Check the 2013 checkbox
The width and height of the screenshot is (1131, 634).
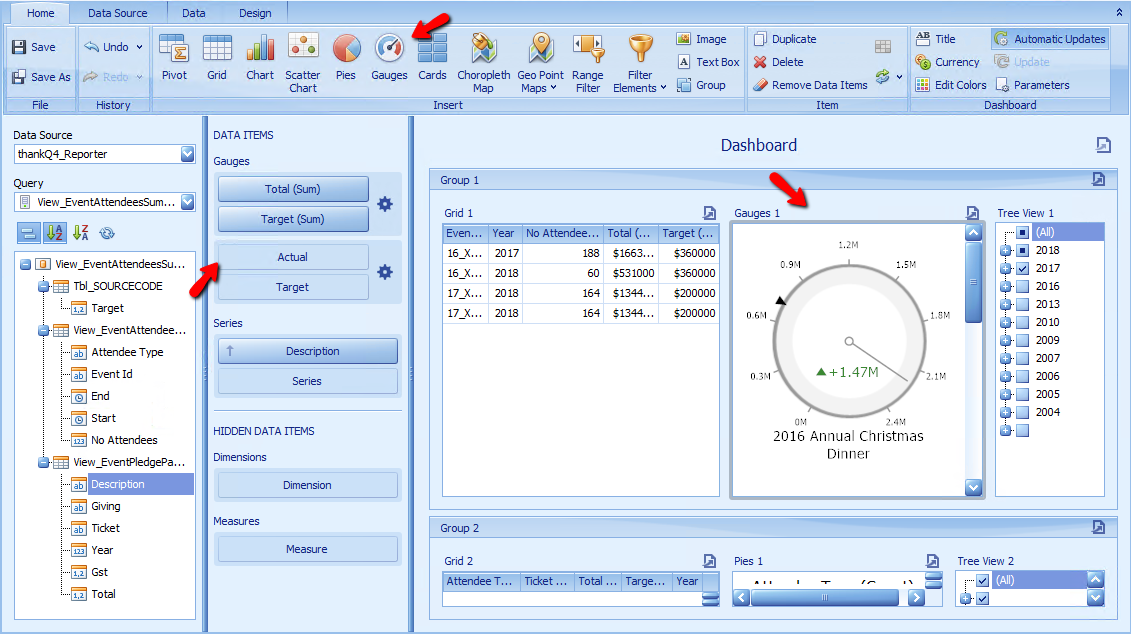(x=1022, y=304)
